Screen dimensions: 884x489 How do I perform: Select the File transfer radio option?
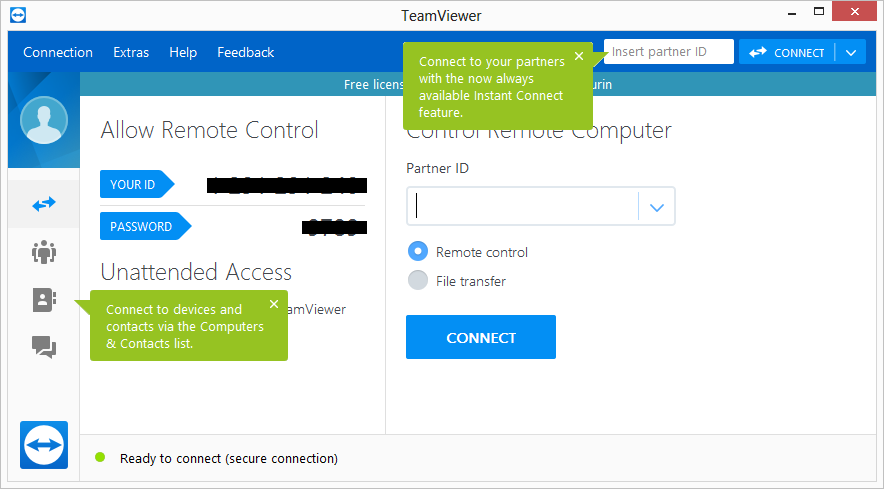click(x=418, y=281)
